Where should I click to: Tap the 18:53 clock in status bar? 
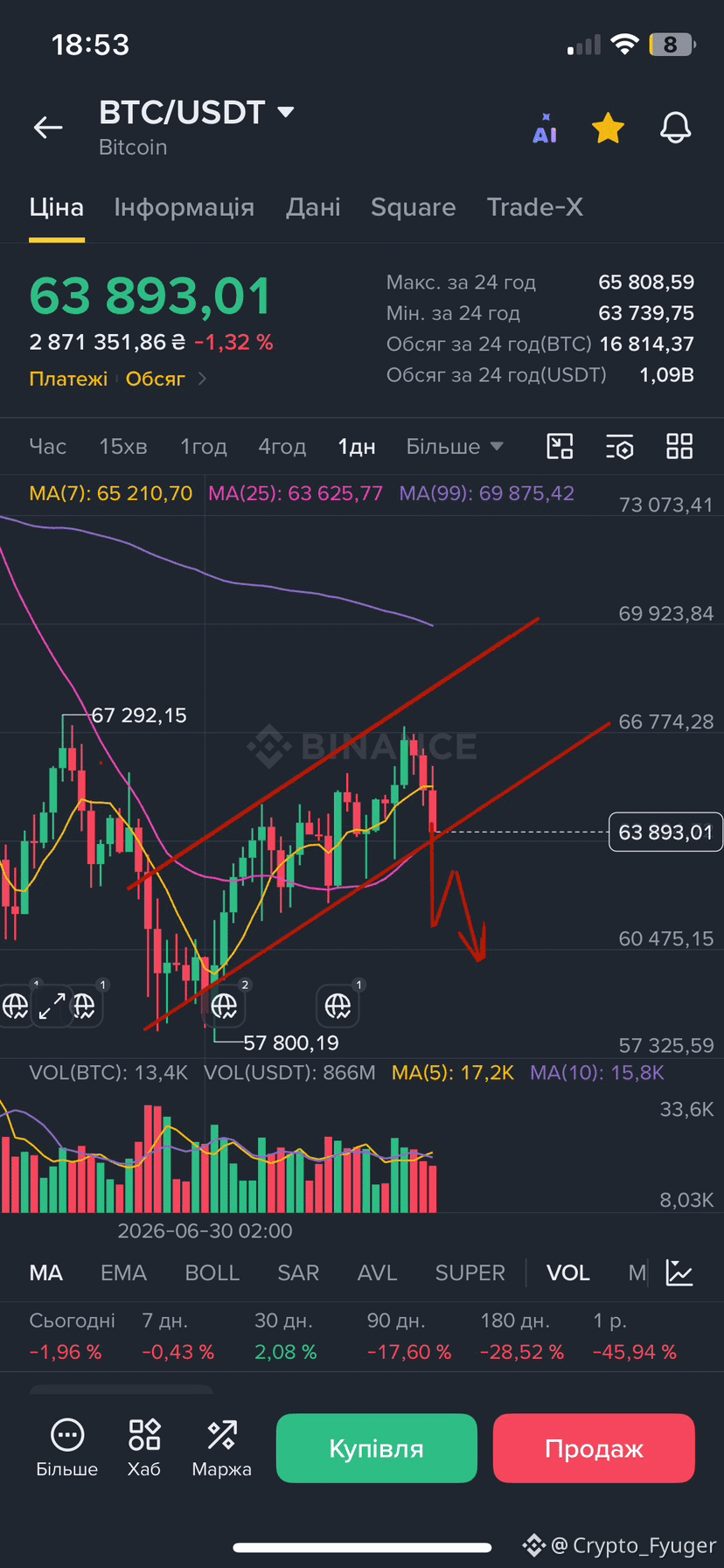[x=90, y=45]
